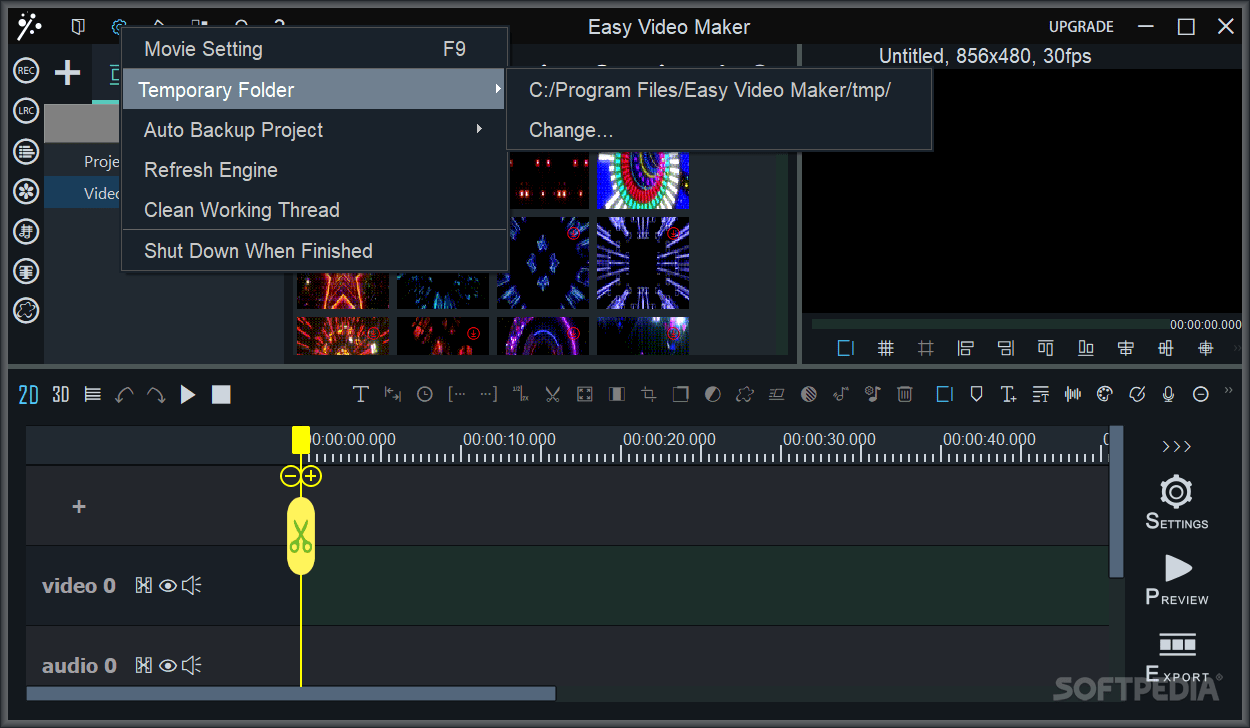Click the UPGRADE button
1250x728 pixels.
pyautogui.click(x=1081, y=27)
